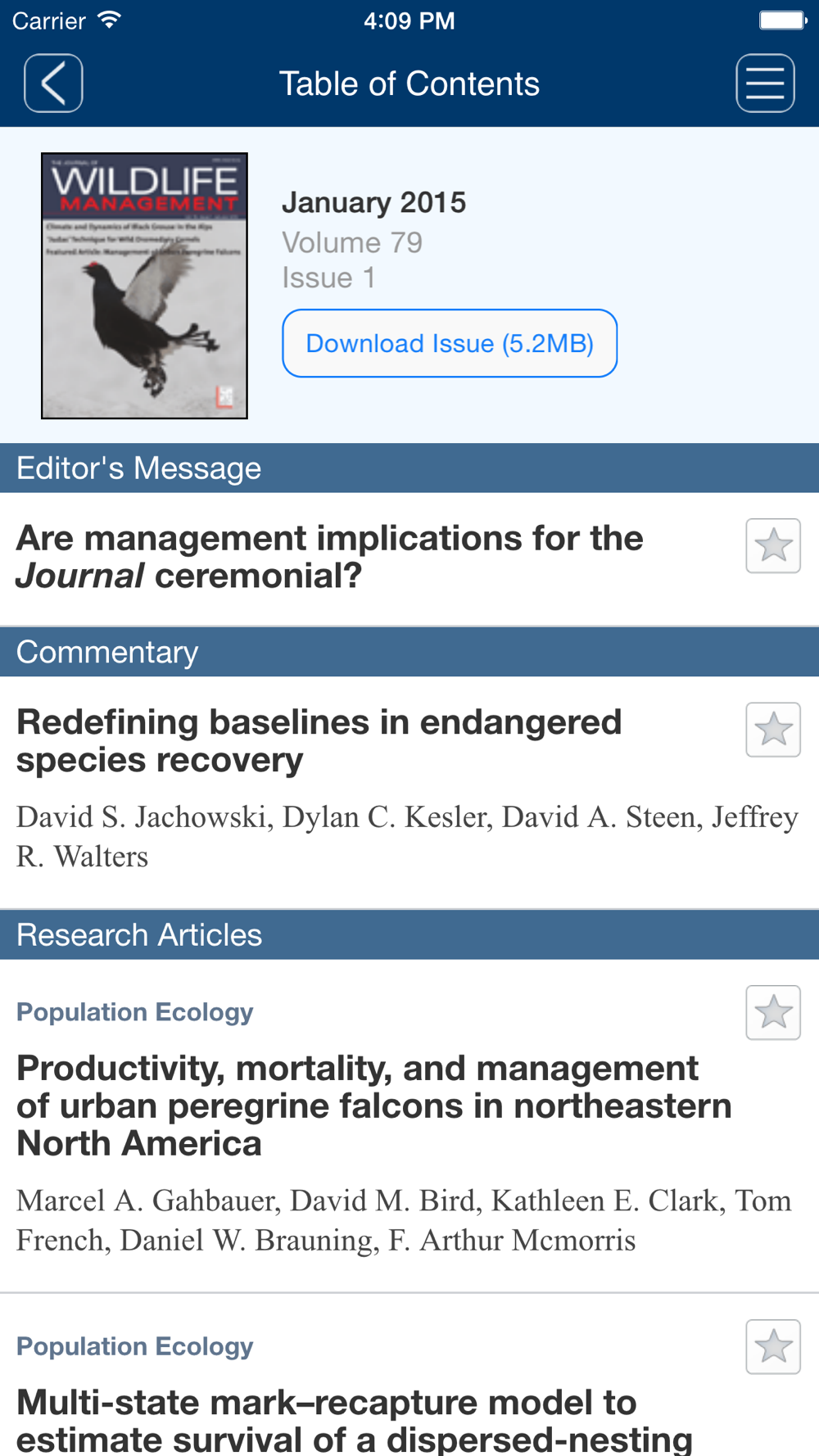Tap author list starting with Marcel A. Gahbauer

pos(404,1220)
